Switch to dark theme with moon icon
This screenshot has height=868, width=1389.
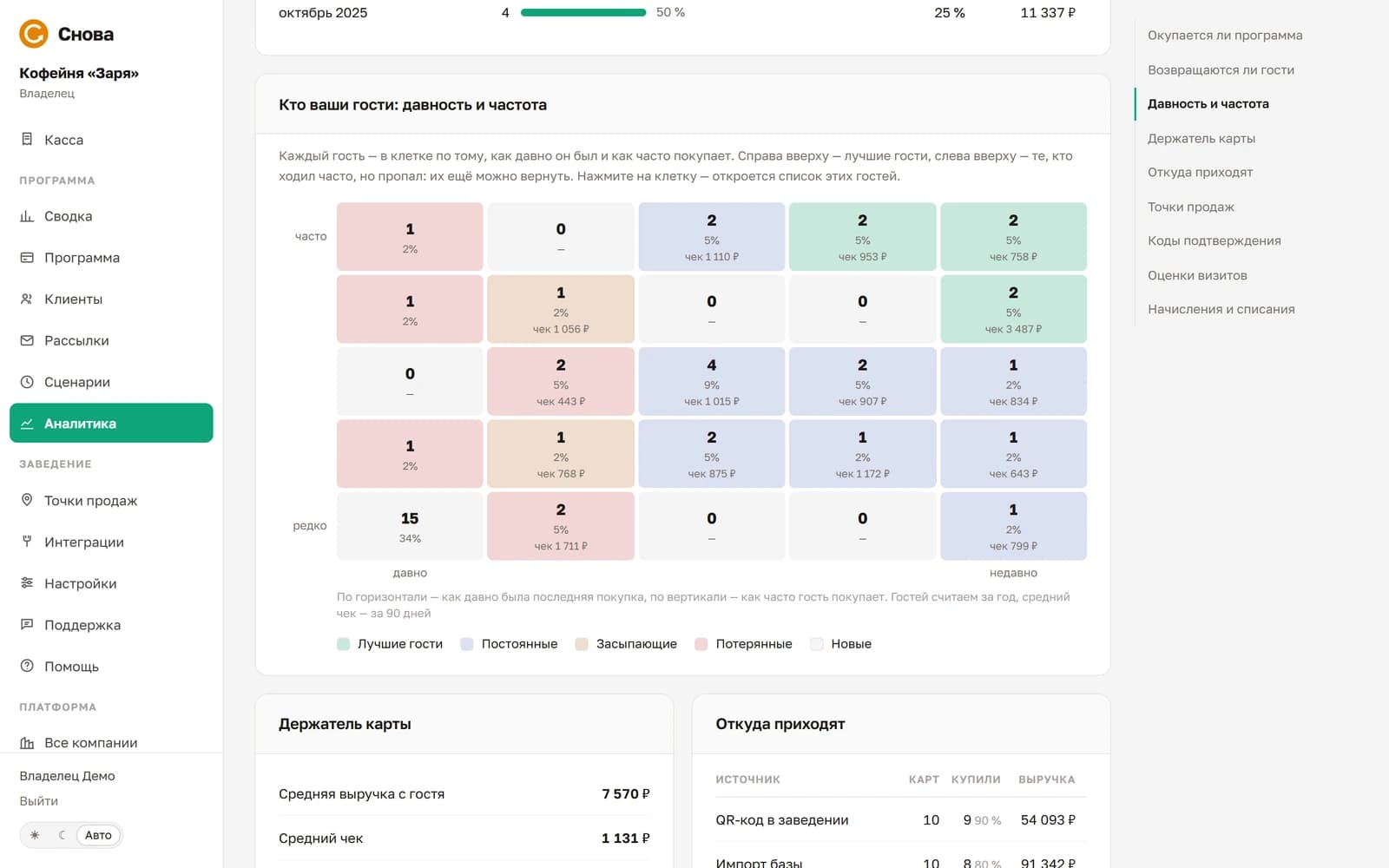[x=62, y=835]
